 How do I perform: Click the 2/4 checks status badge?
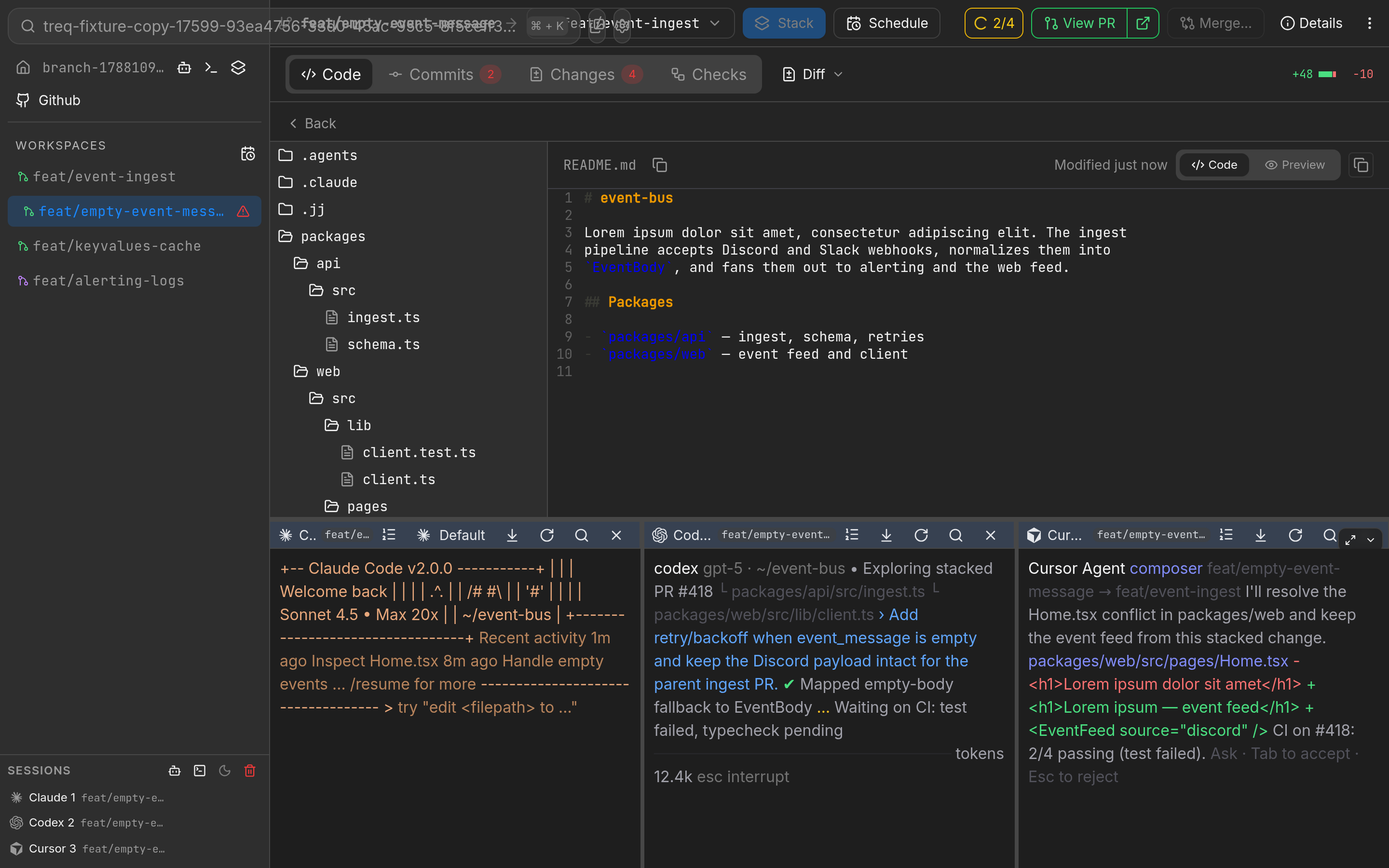click(994, 23)
